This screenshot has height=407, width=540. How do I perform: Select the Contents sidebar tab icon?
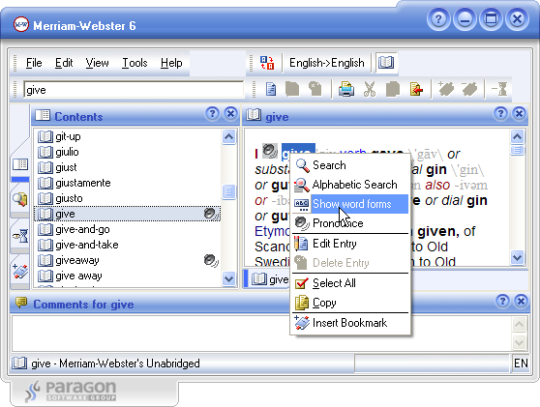pyautogui.click(x=20, y=164)
